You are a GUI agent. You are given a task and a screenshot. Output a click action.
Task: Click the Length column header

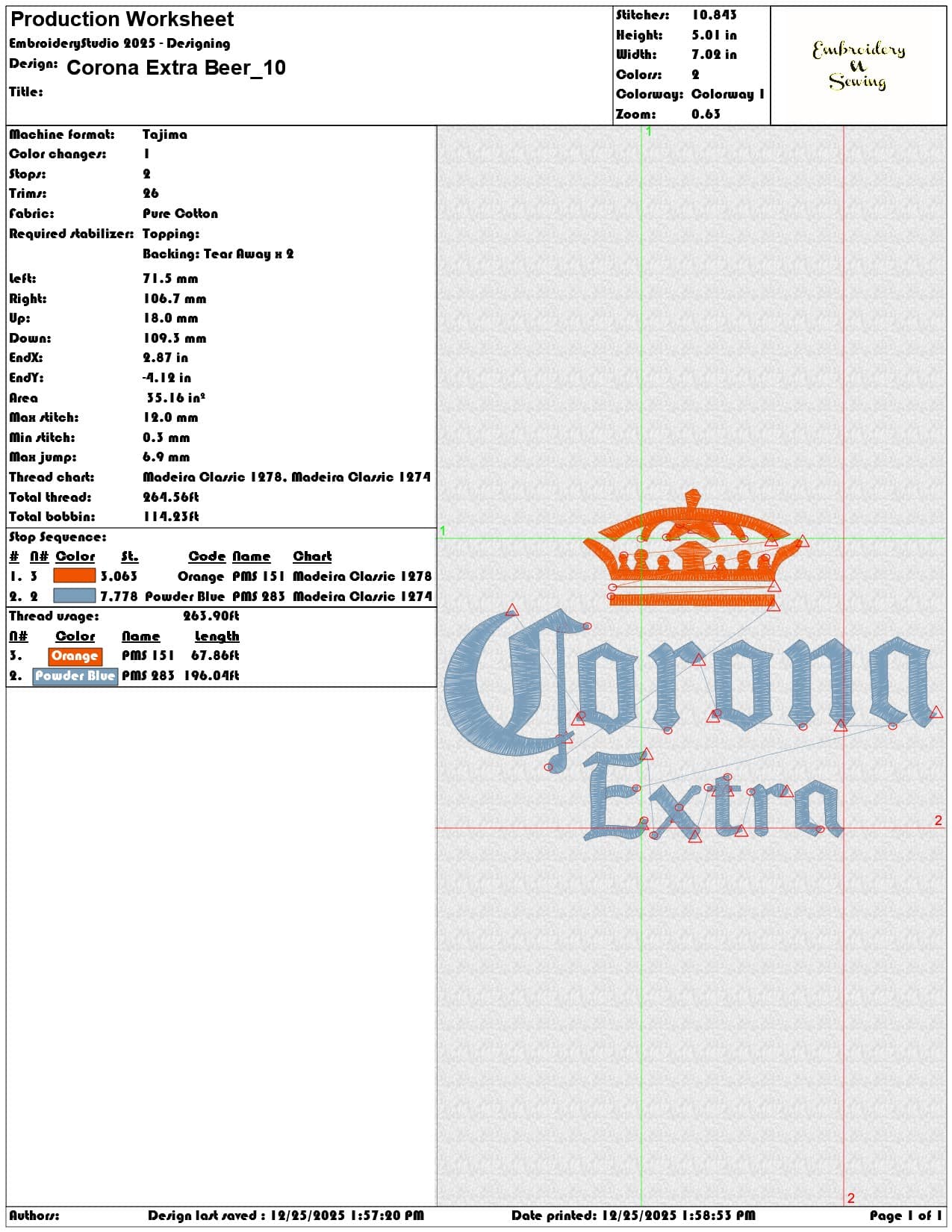[x=217, y=636]
